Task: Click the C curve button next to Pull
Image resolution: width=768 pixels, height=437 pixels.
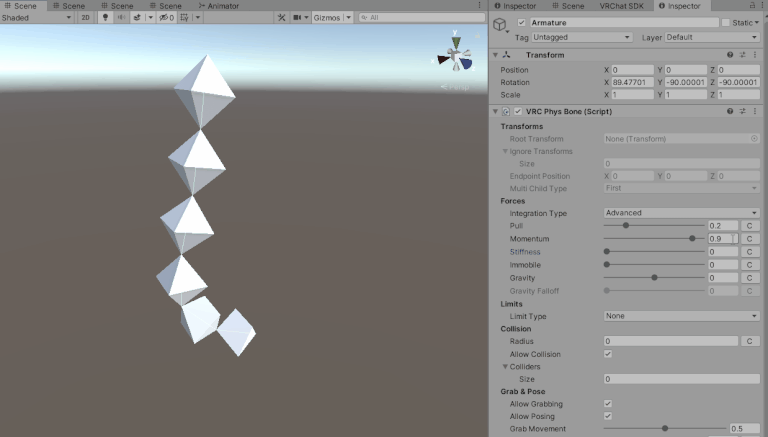Action: click(x=749, y=226)
